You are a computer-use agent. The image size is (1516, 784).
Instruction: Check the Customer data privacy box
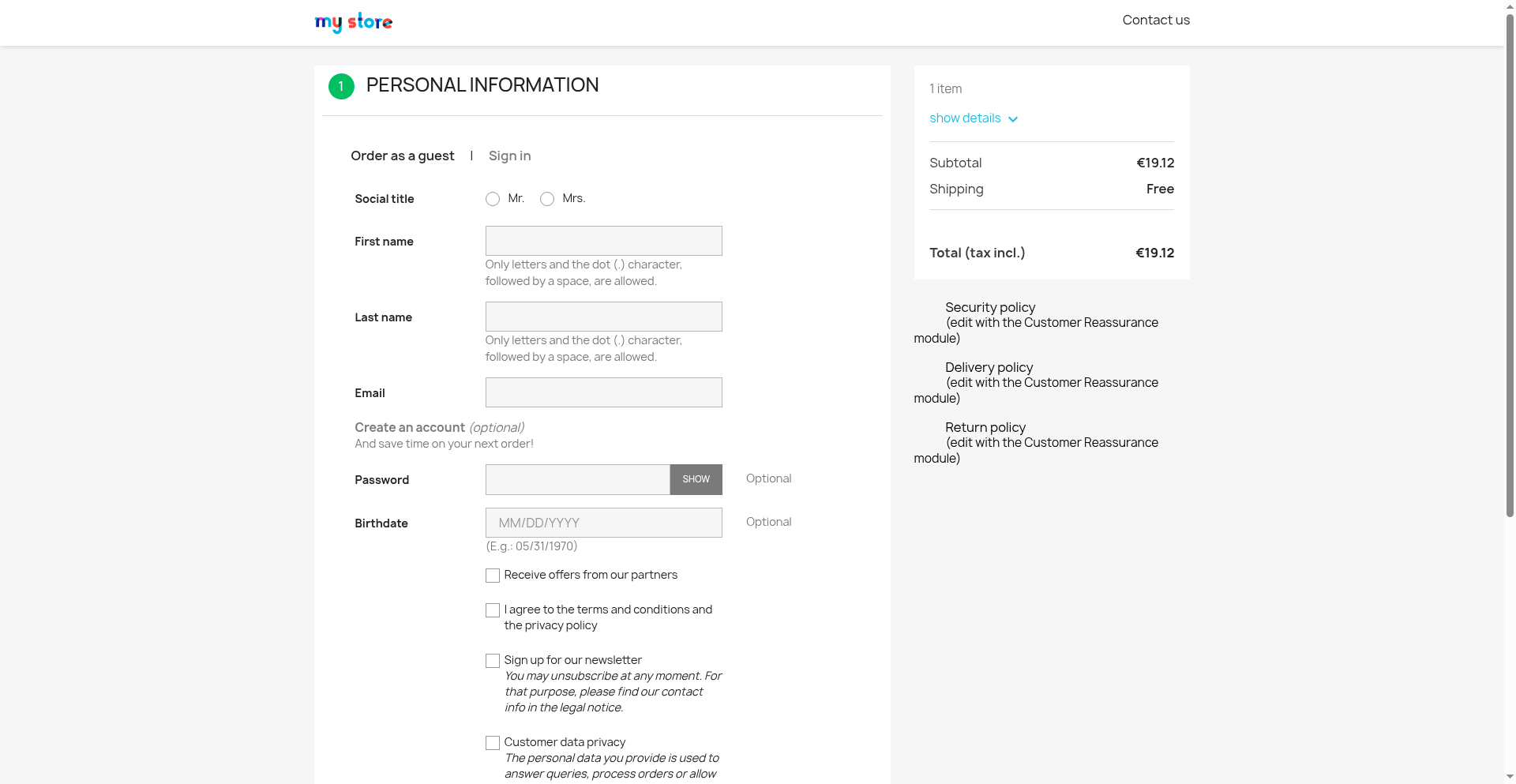pos(493,743)
